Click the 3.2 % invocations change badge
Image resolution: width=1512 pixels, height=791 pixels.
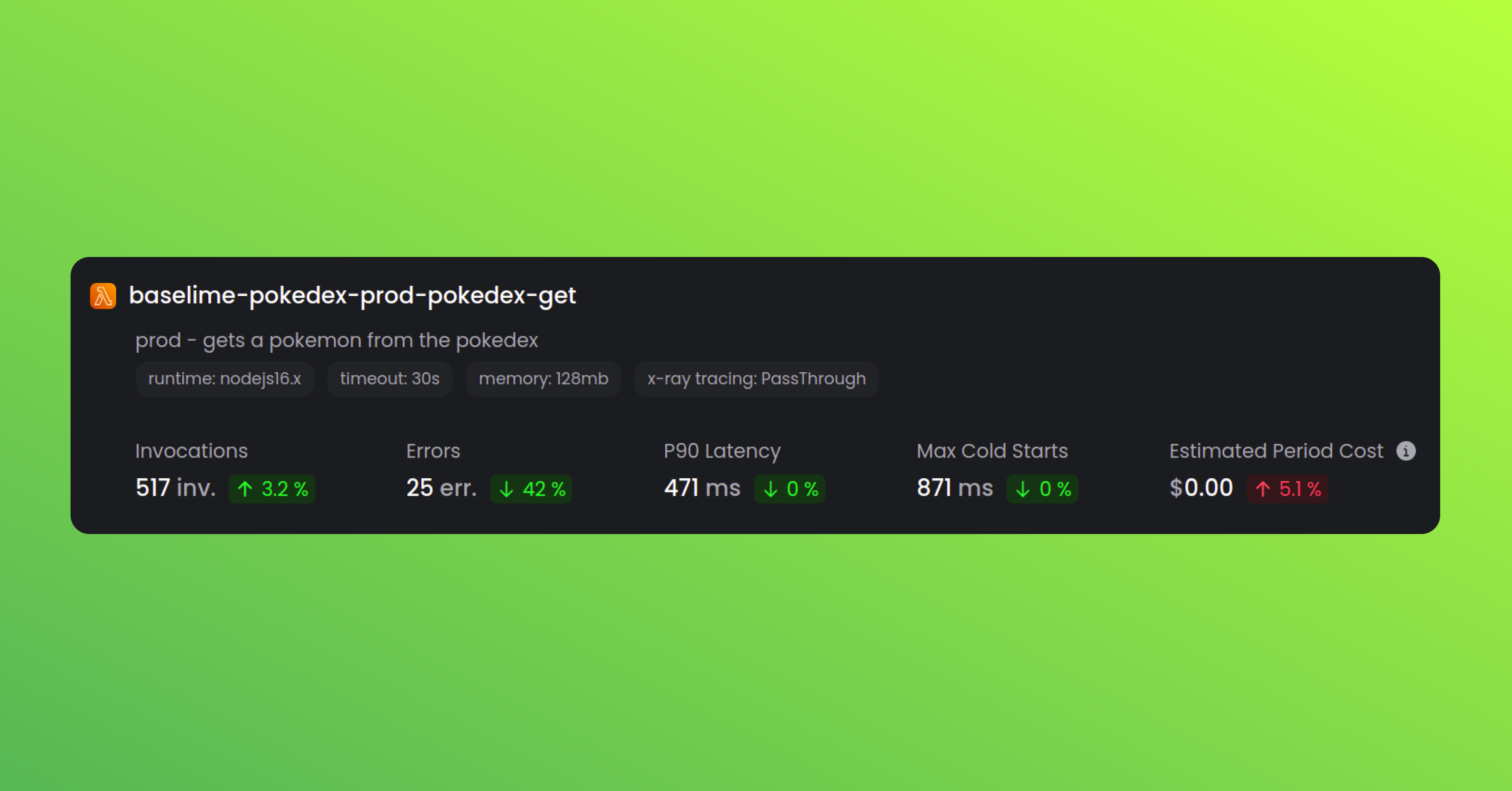pyautogui.click(x=272, y=489)
